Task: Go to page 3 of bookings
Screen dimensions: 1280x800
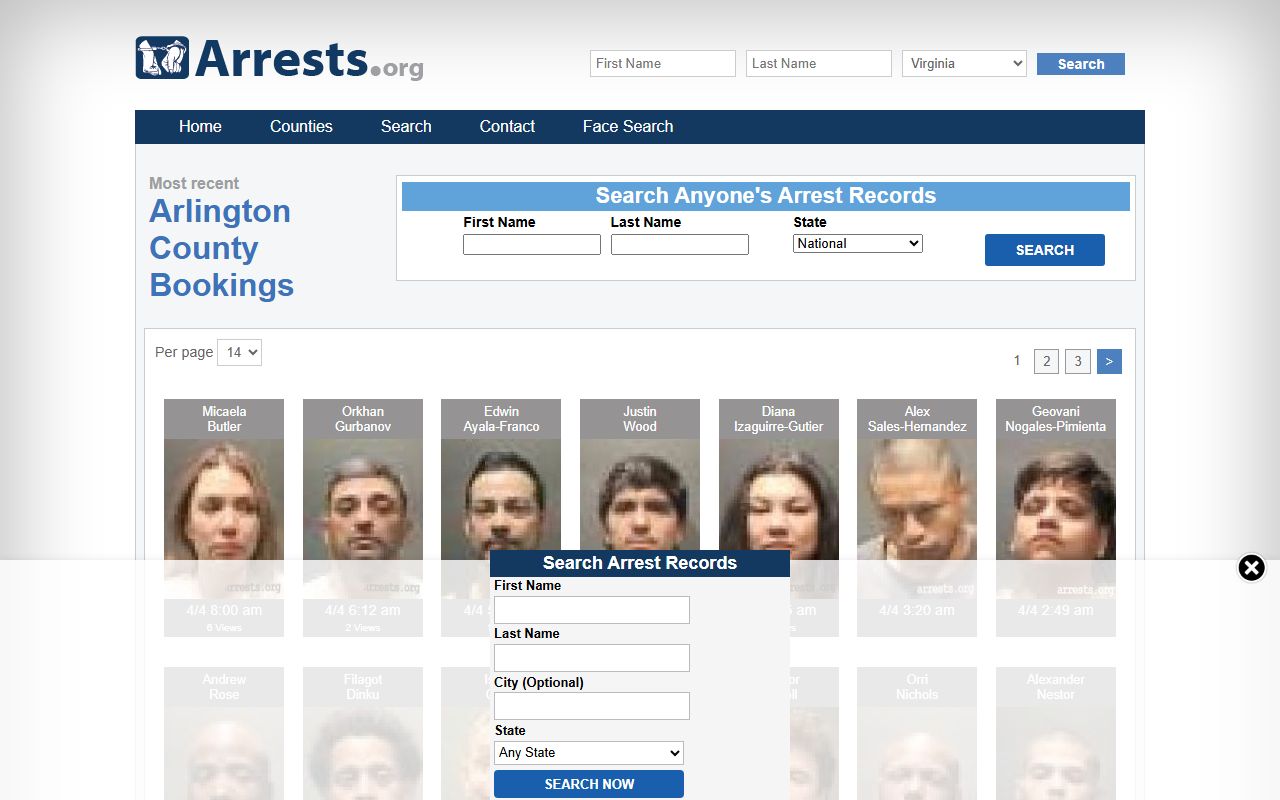Action: click(1077, 361)
